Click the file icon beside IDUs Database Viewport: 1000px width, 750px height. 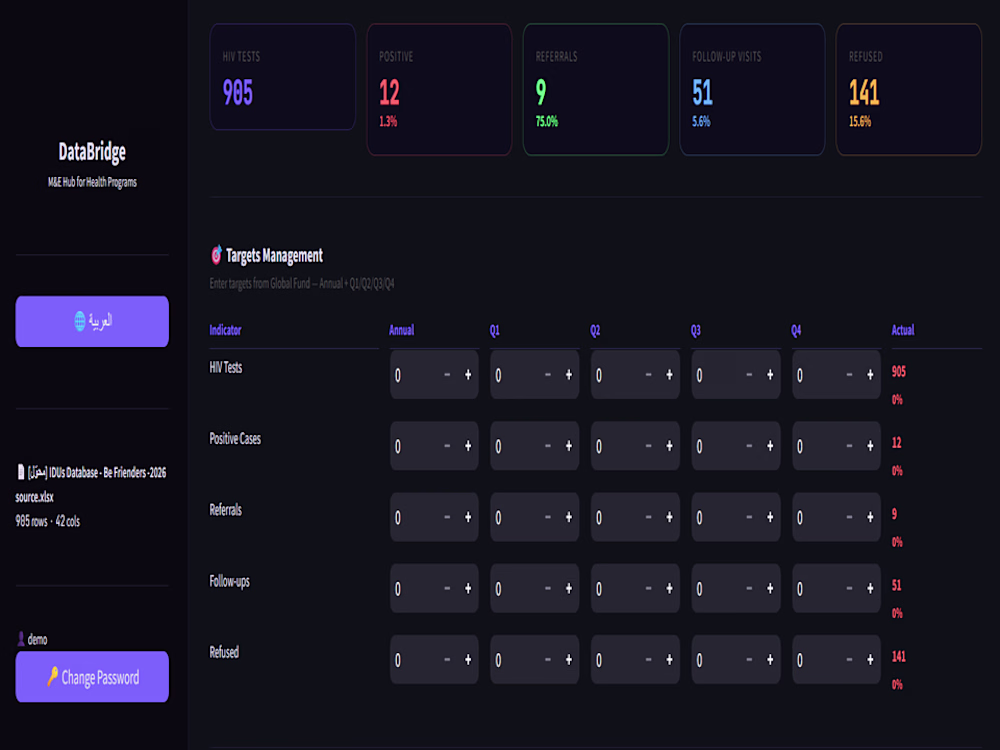tap(20, 472)
